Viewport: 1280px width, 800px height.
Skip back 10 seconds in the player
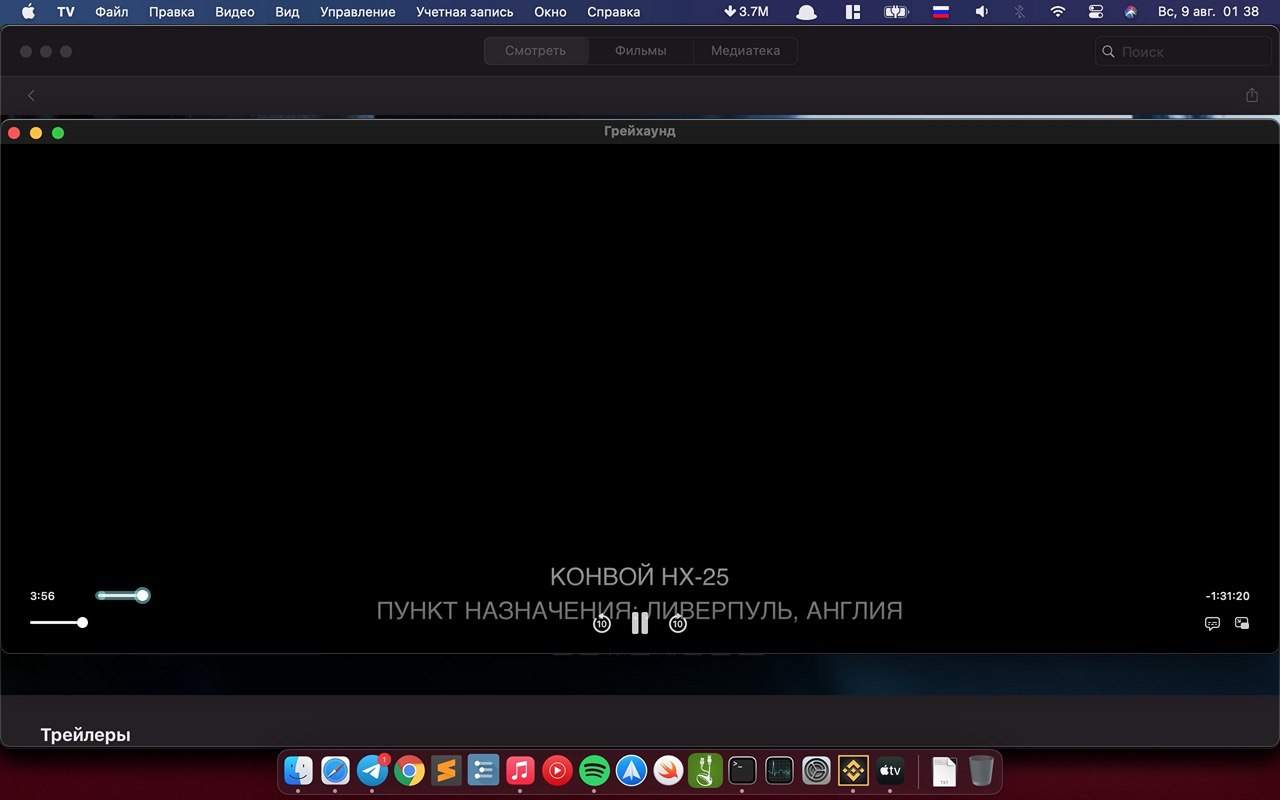coord(601,623)
